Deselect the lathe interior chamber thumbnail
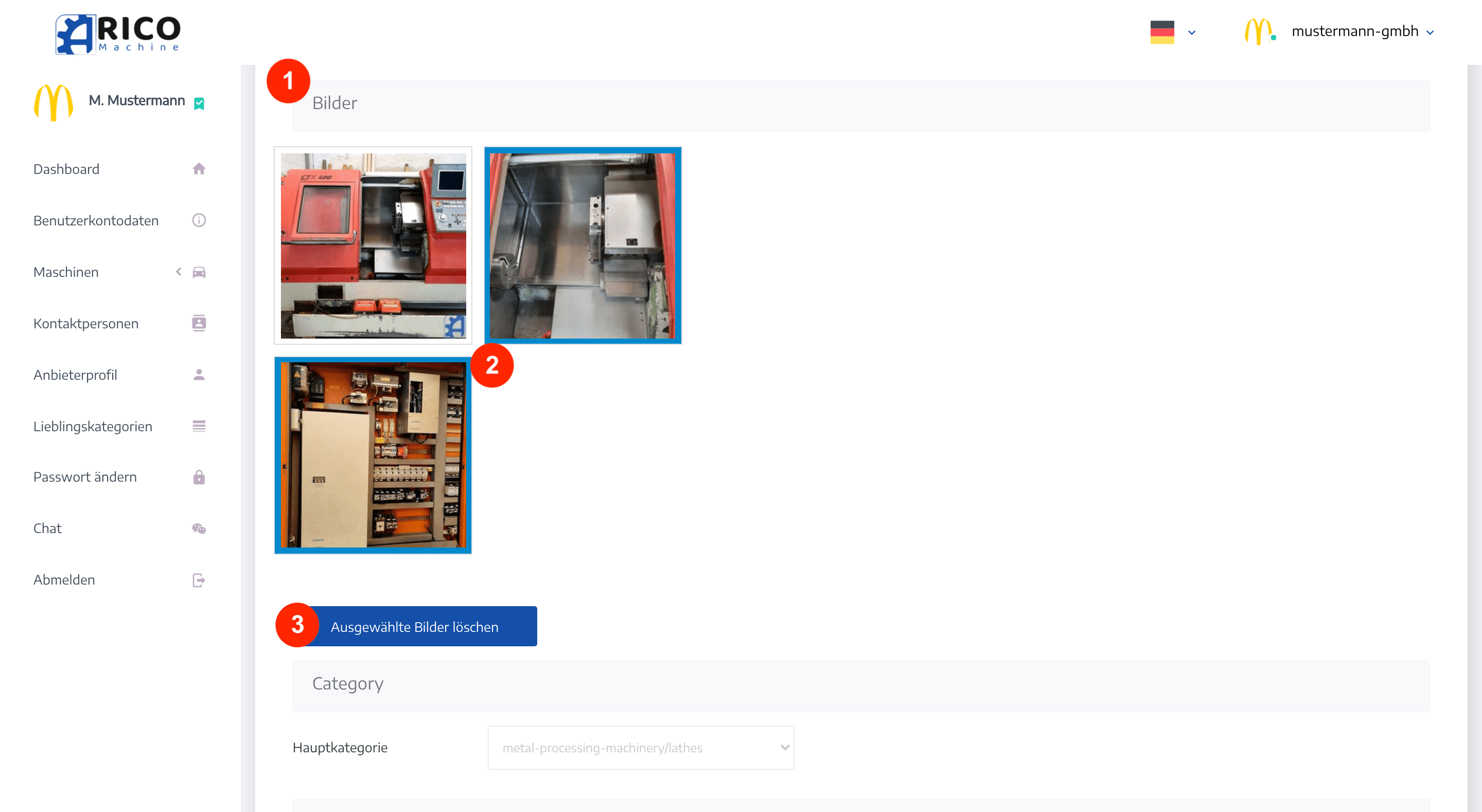Image resolution: width=1482 pixels, height=812 pixels. pos(583,246)
